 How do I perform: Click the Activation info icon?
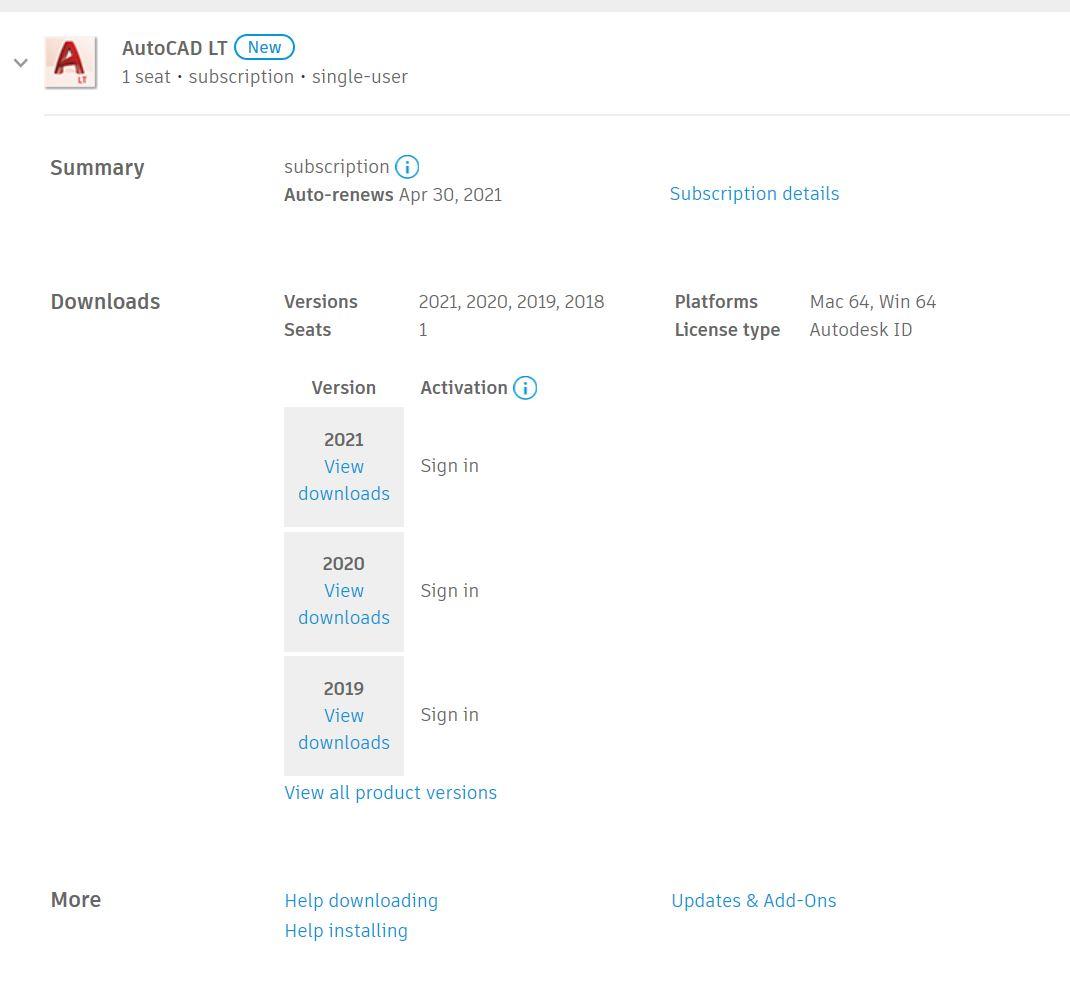[x=525, y=388]
